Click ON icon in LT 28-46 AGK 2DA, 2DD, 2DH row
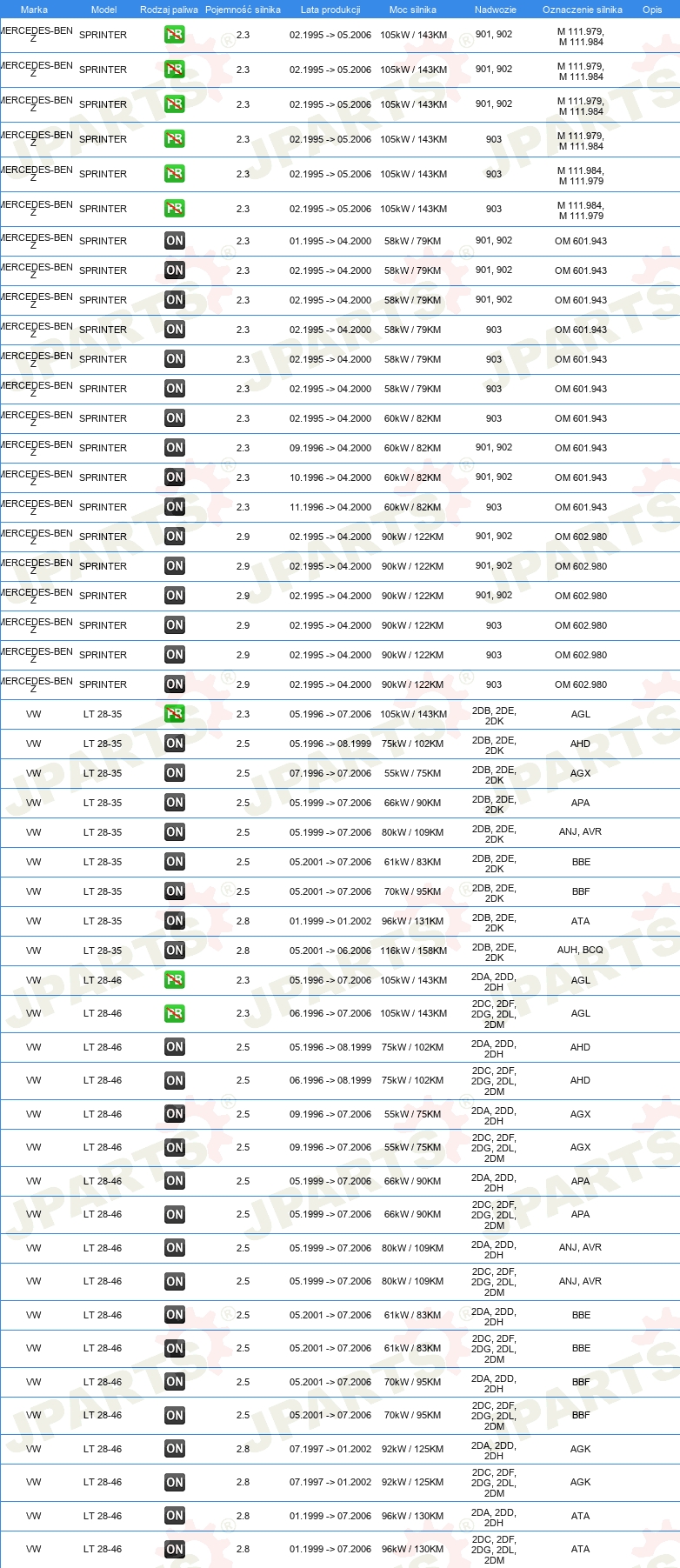This screenshot has width=680, height=1568. tap(175, 1449)
